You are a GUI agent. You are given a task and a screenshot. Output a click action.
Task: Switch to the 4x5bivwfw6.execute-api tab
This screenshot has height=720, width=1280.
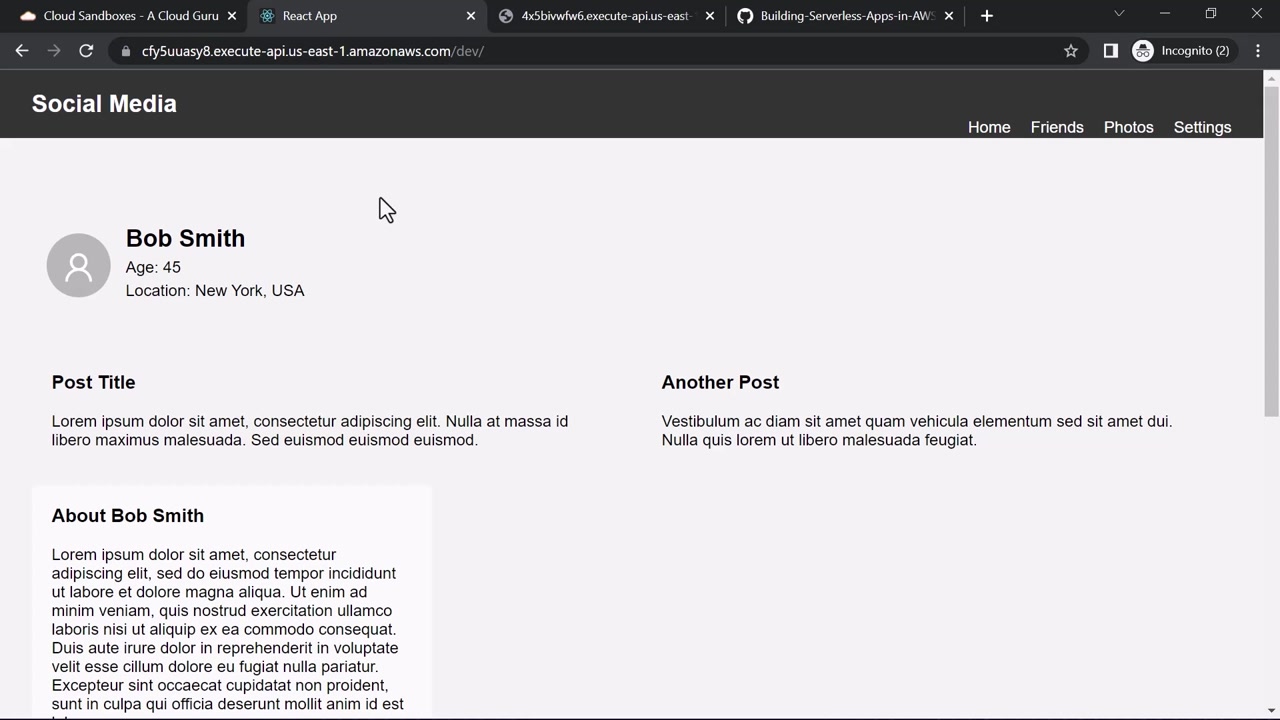tap(608, 16)
